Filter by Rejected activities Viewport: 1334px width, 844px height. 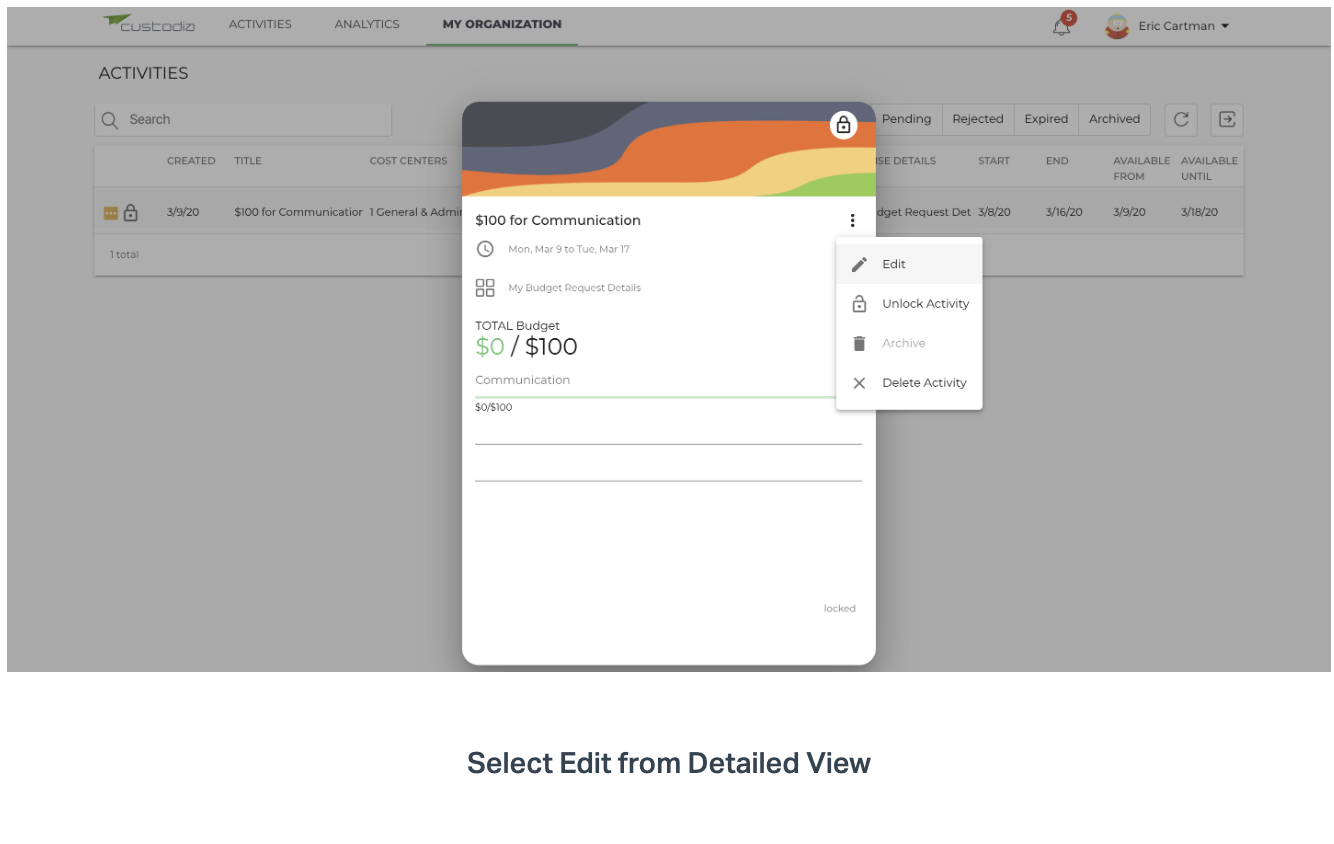click(x=978, y=119)
